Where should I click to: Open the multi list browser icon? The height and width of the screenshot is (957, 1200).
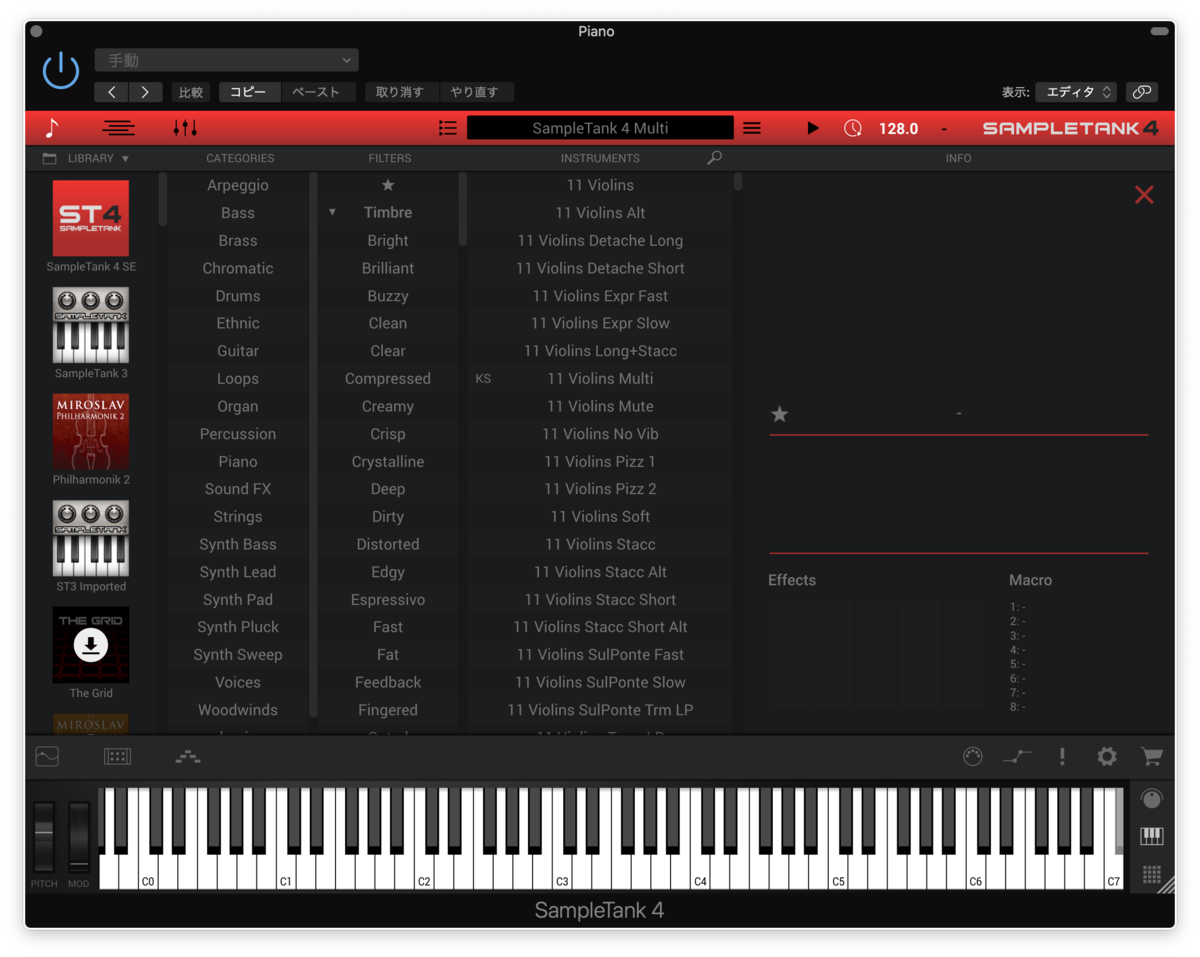(448, 128)
